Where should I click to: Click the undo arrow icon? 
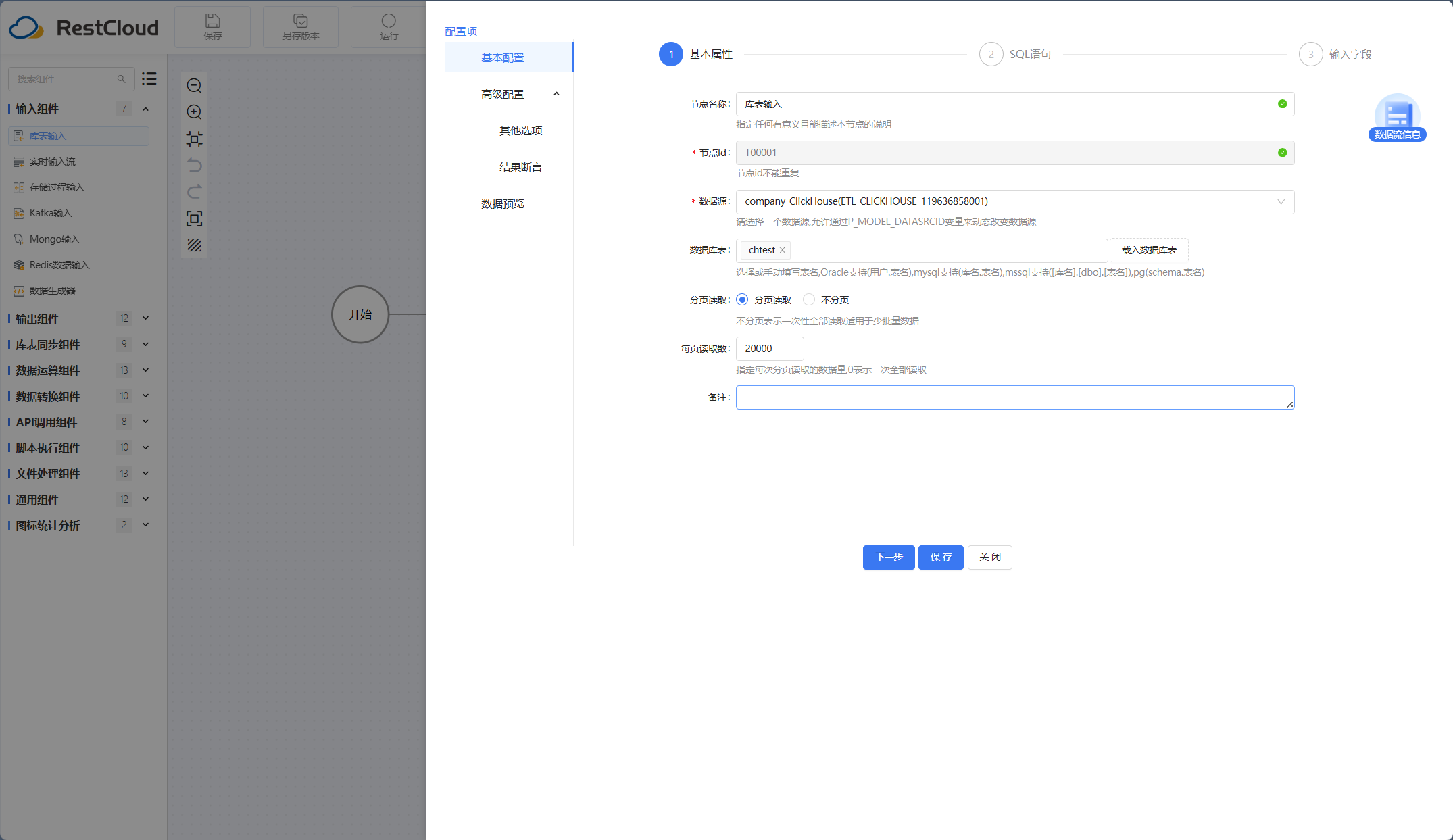(x=194, y=166)
